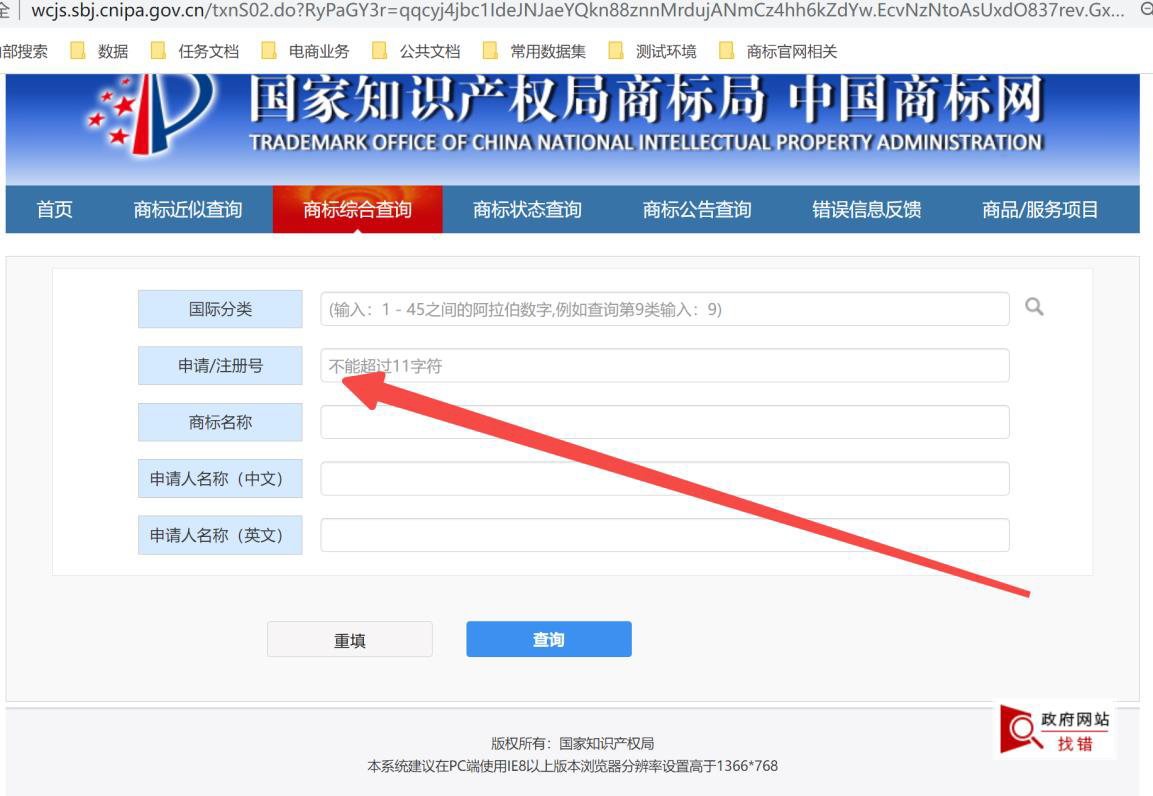Click the browser address bar URL

click(x=577, y=11)
